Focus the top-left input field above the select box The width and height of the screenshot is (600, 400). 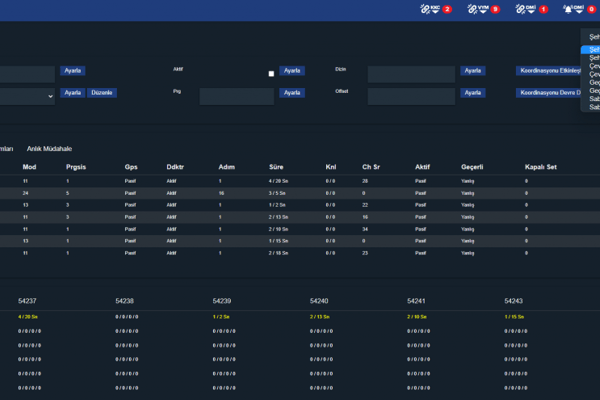[x=27, y=74]
